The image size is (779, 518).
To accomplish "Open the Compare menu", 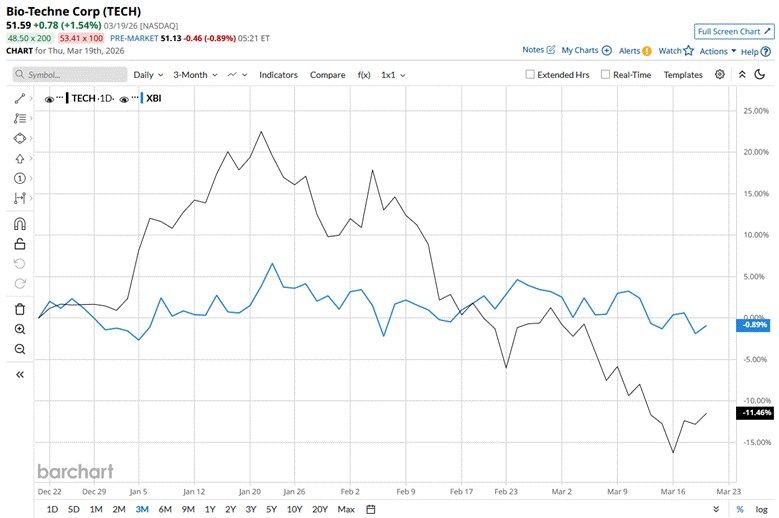I will click(x=327, y=74).
